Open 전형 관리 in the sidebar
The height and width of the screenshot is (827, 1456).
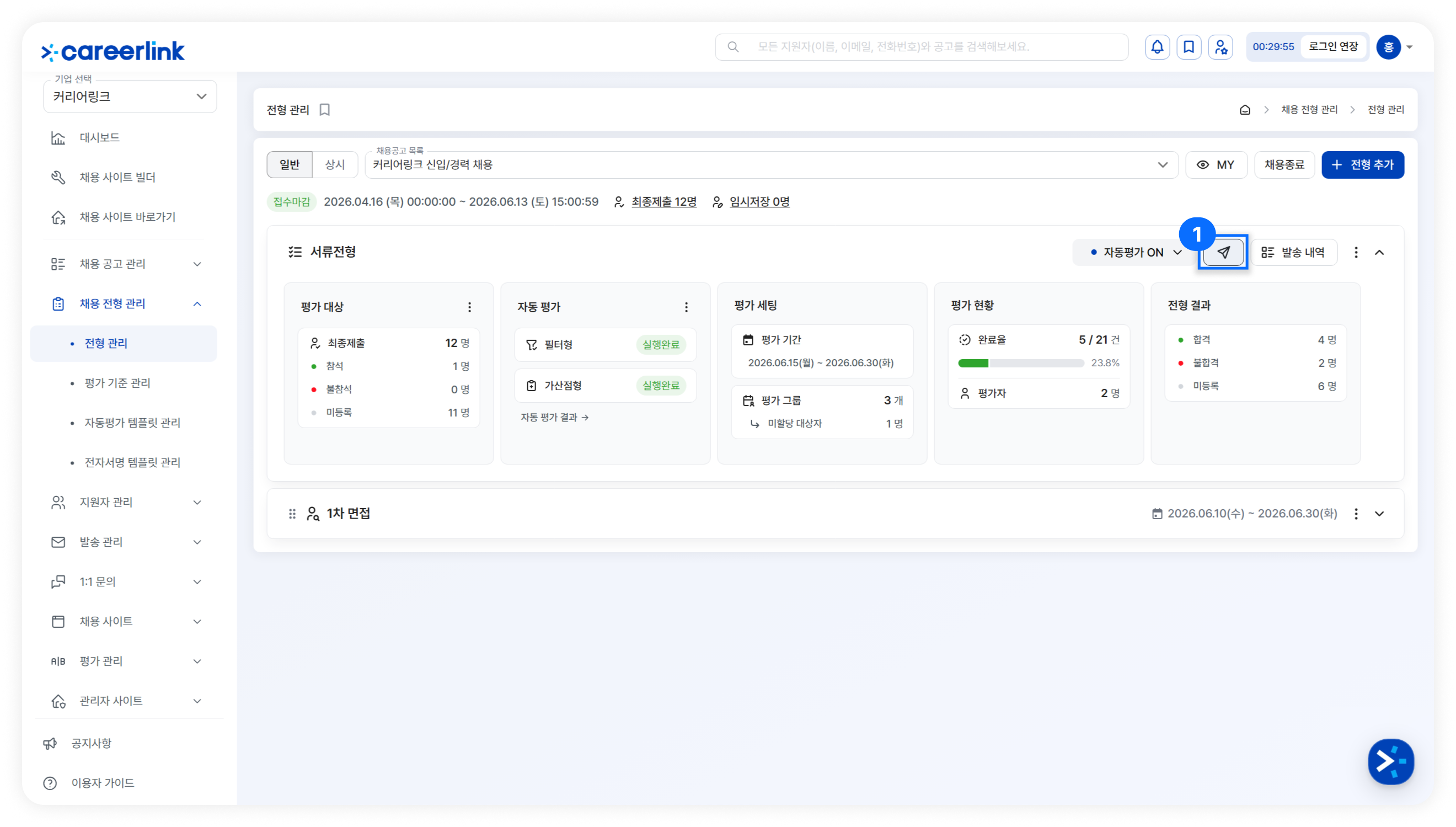pyautogui.click(x=124, y=344)
